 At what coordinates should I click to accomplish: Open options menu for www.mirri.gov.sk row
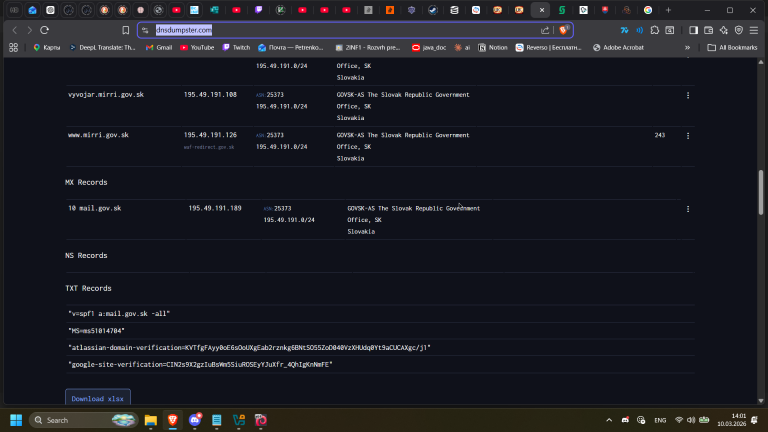pyautogui.click(x=688, y=136)
